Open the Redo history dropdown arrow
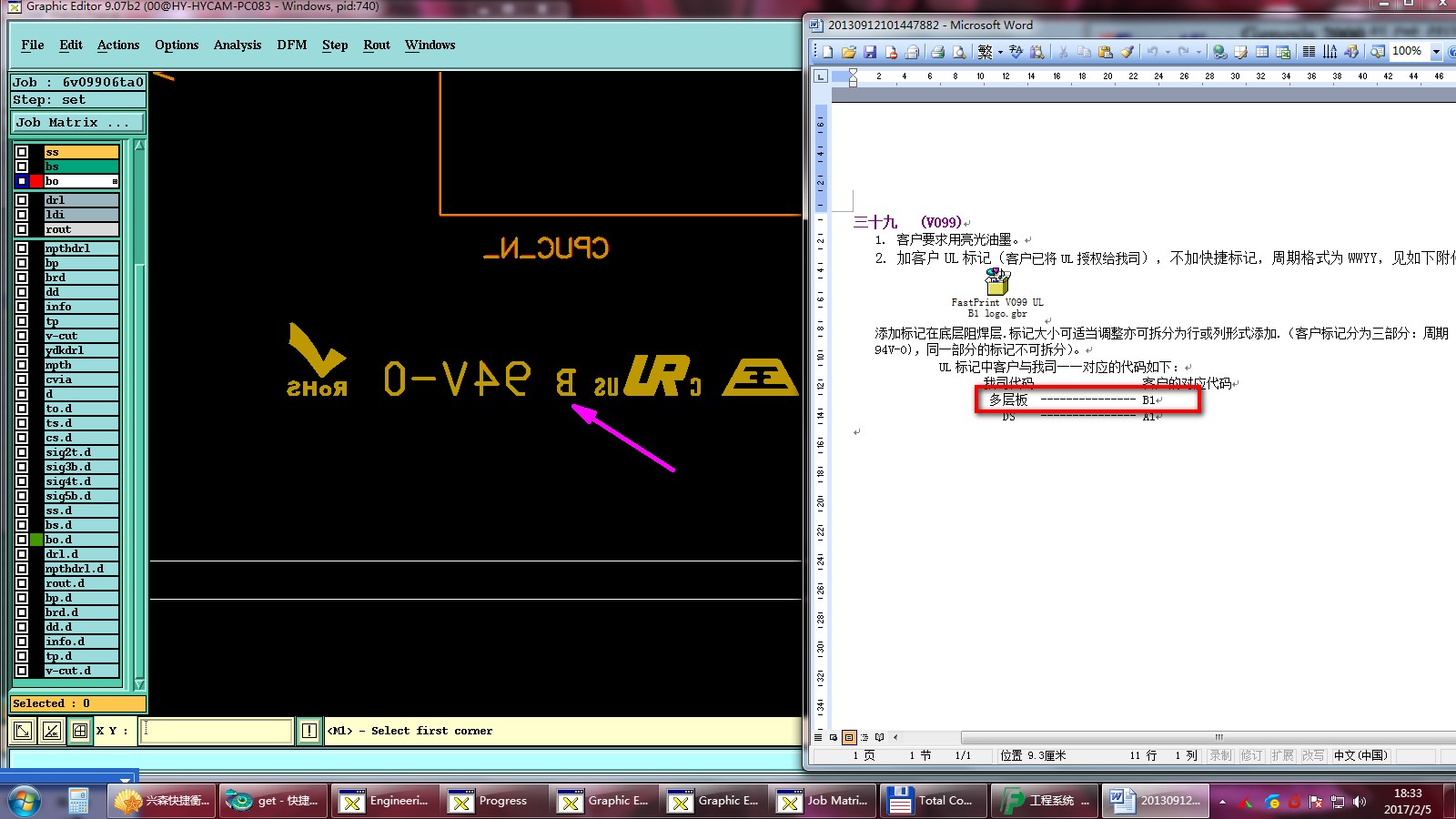1456x819 pixels. [x=1198, y=52]
